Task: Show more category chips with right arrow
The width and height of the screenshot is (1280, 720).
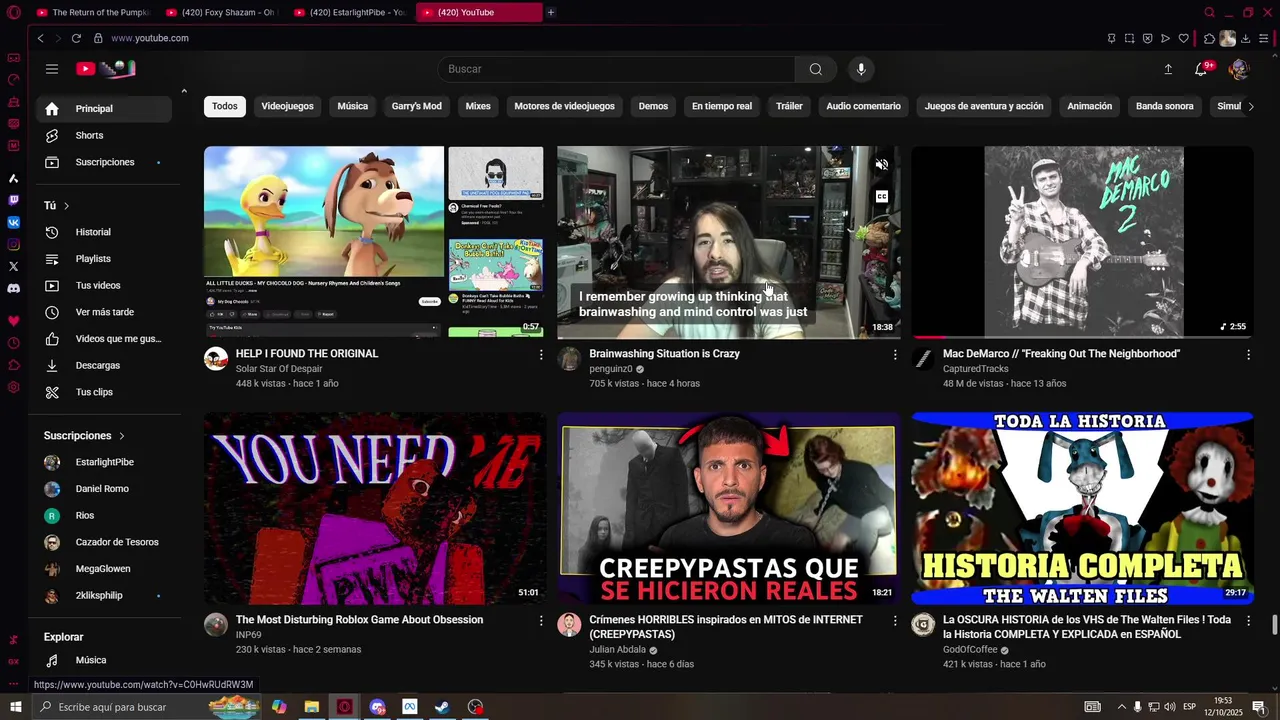Action: click(1250, 106)
